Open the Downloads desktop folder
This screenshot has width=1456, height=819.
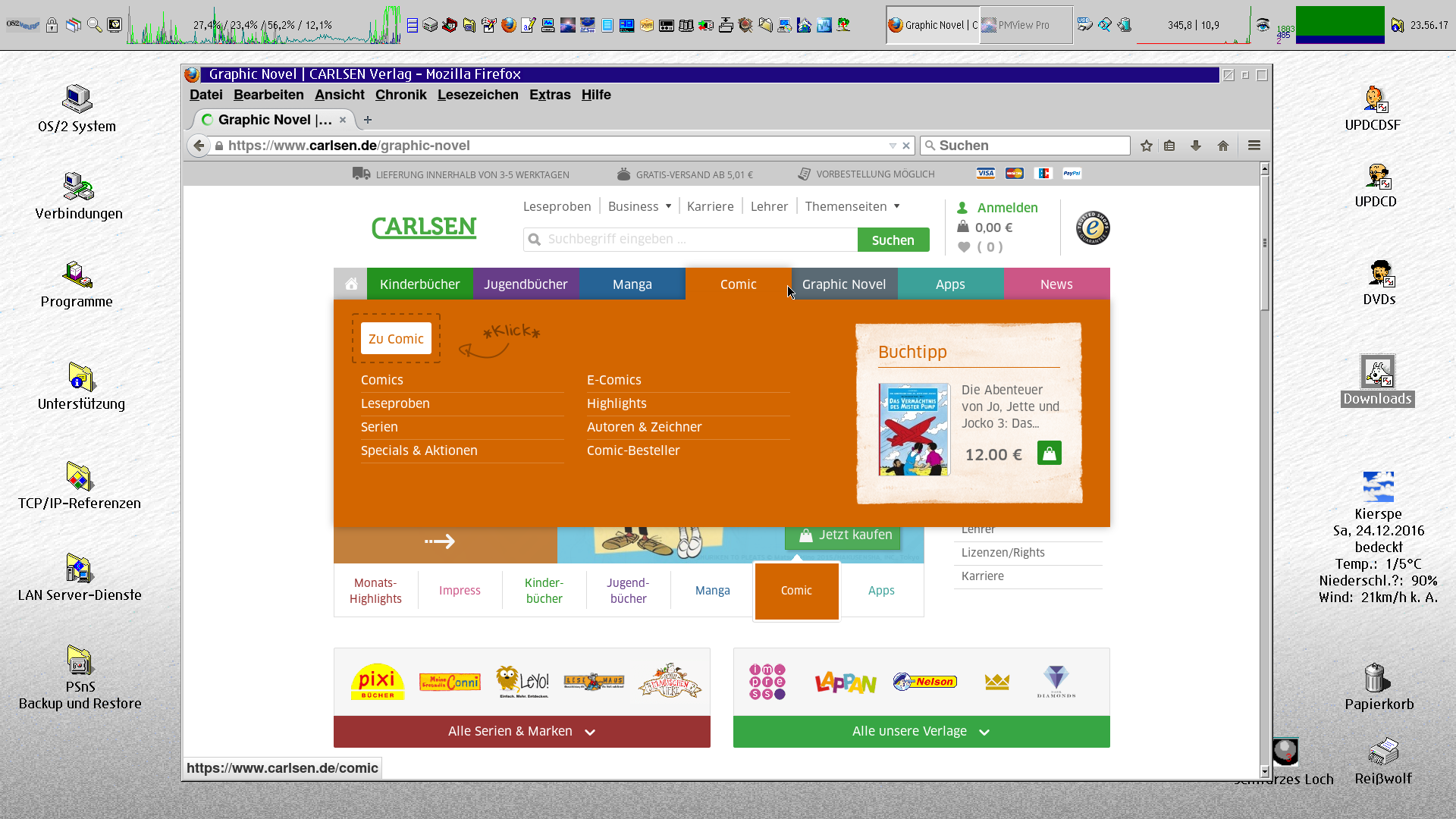tap(1377, 372)
